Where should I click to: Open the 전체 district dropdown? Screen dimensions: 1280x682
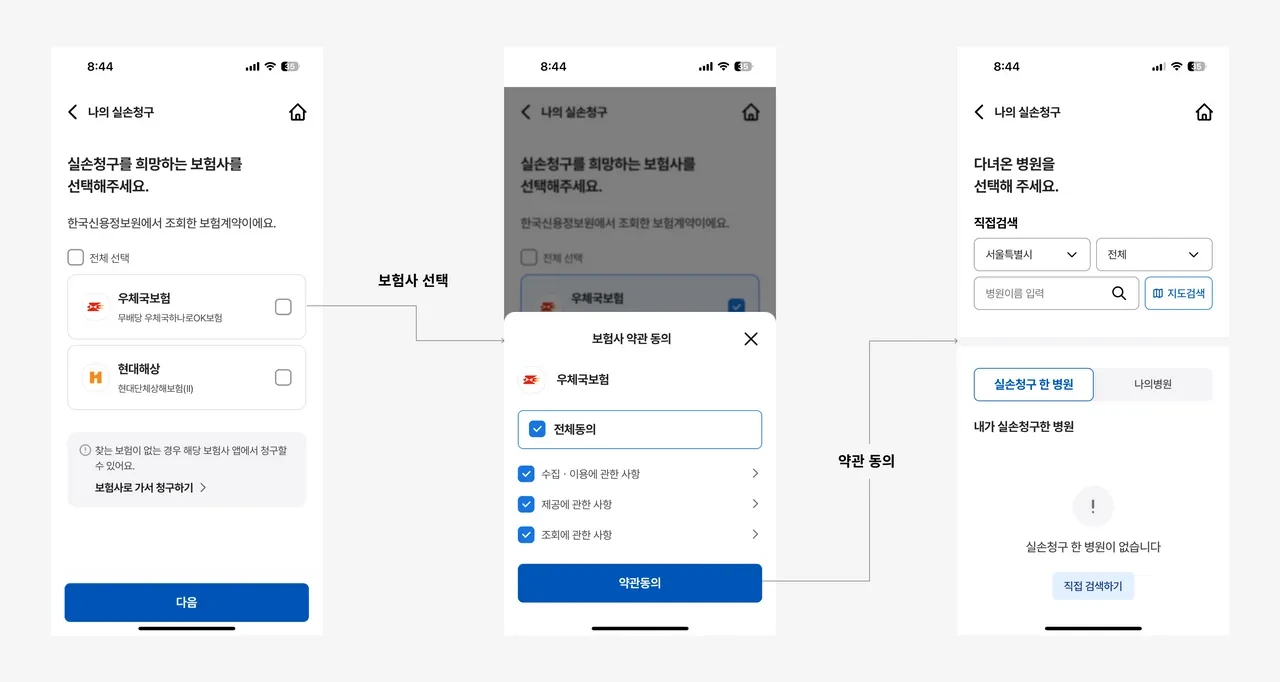click(1154, 254)
